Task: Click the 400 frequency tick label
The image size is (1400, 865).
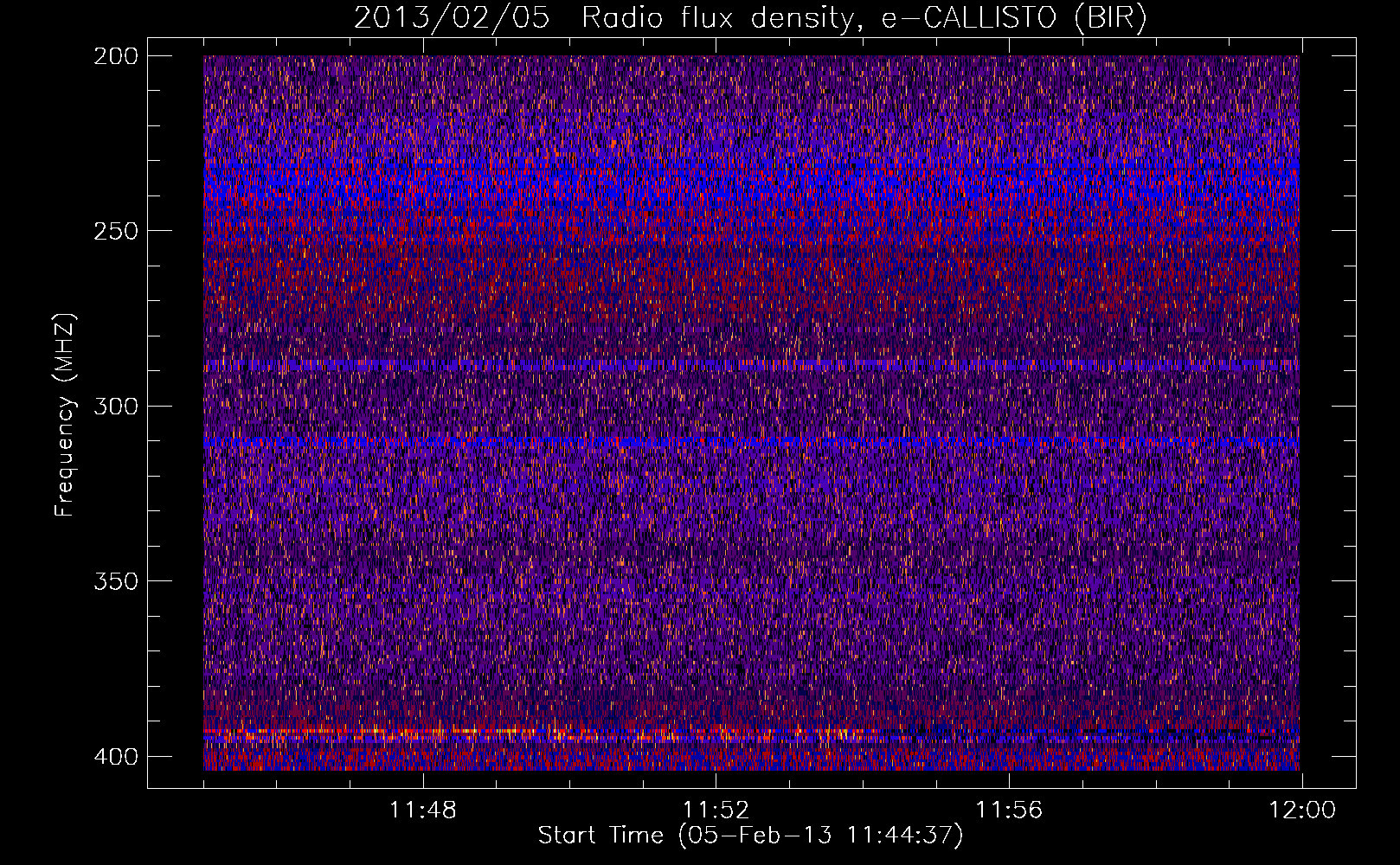Action: [115, 756]
